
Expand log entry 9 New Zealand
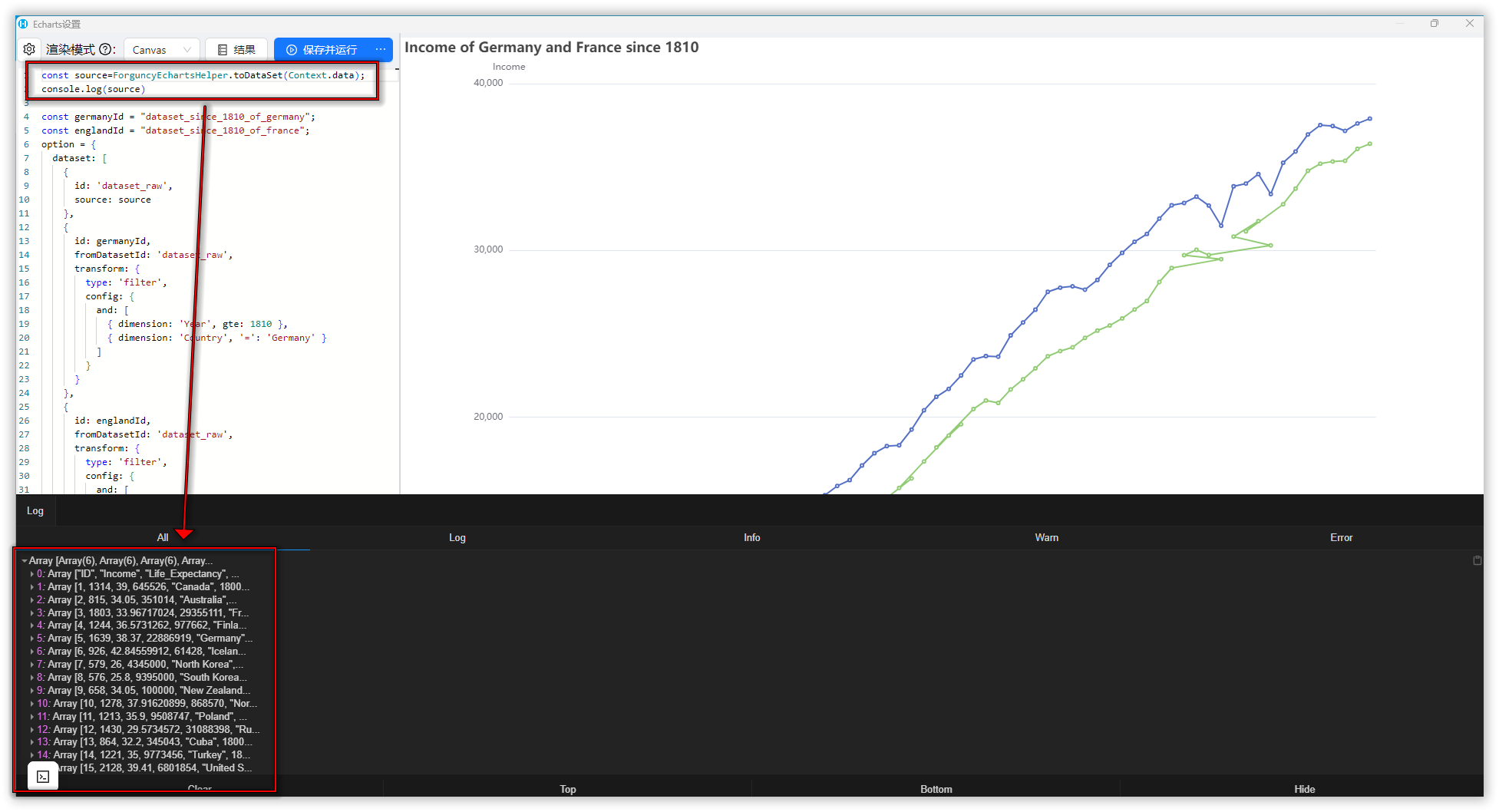tap(32, 691)
